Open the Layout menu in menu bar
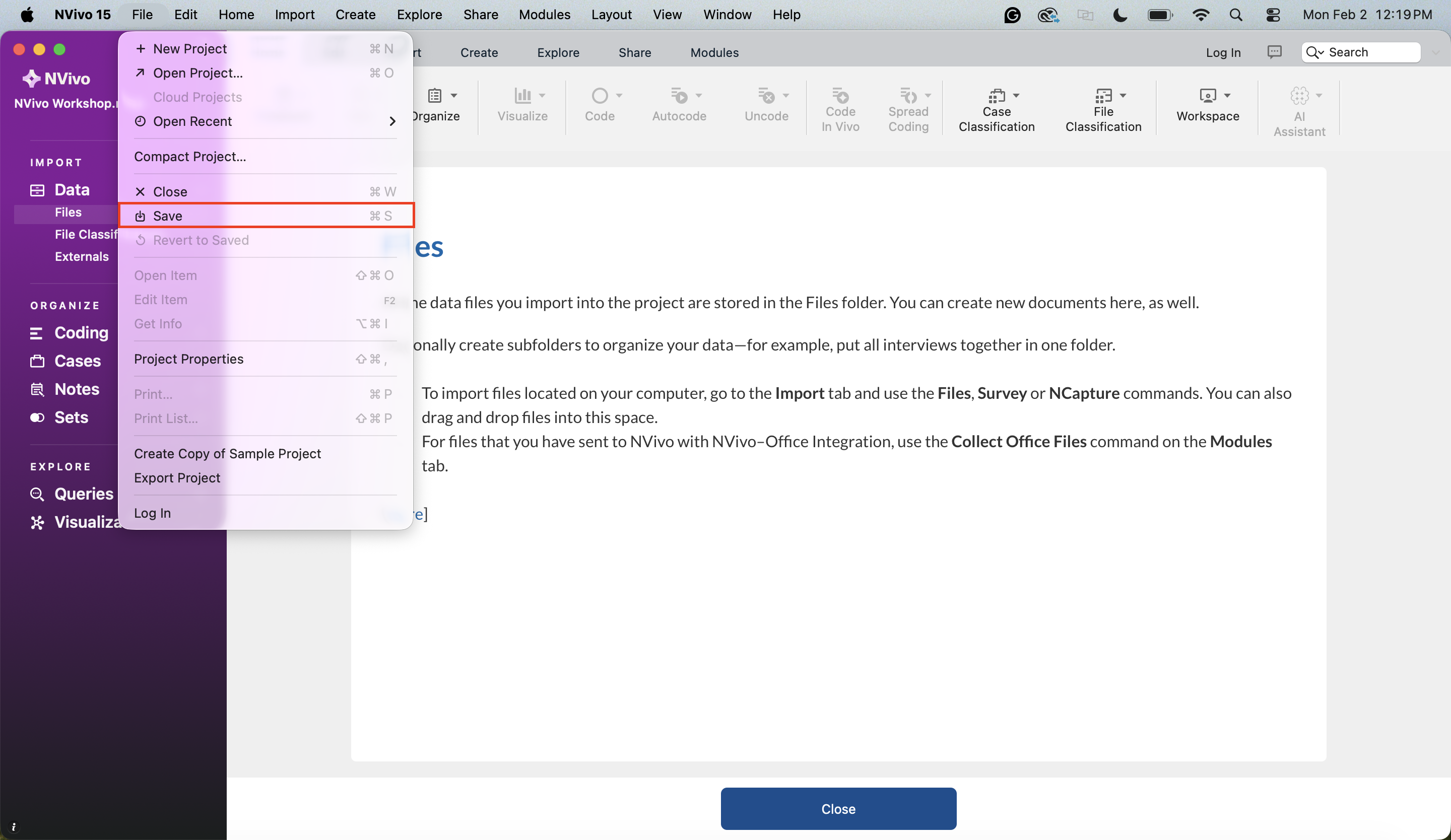 coord(611,15)
